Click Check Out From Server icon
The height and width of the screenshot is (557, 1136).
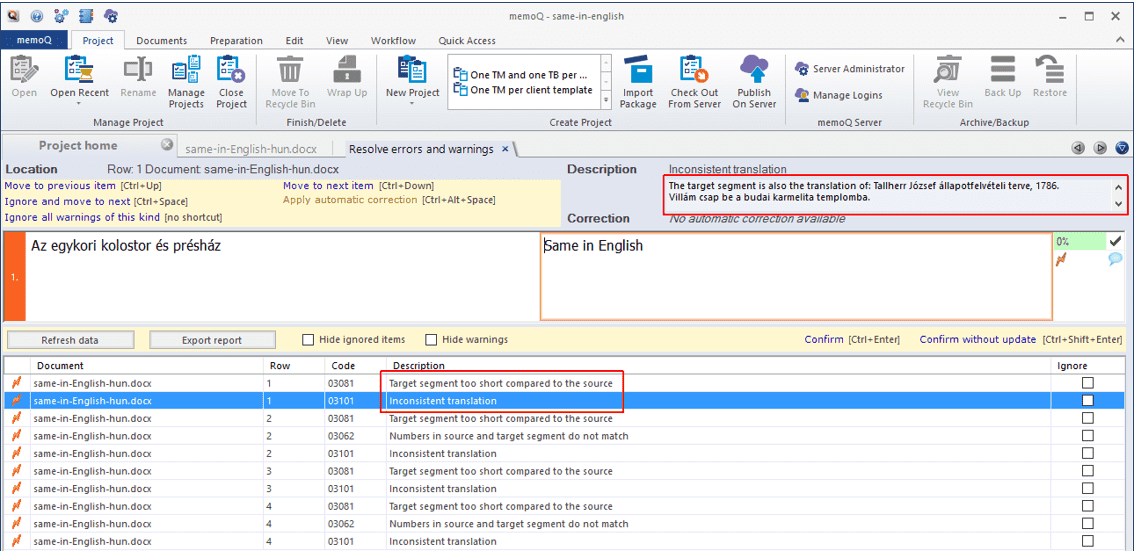[694, 71]
